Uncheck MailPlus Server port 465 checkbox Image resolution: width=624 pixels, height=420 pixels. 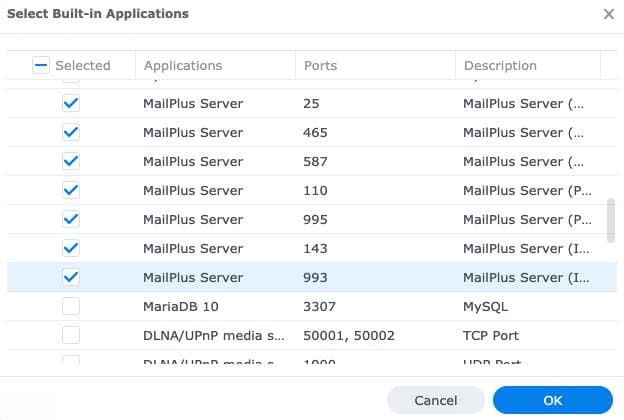(x=71, y=133)
